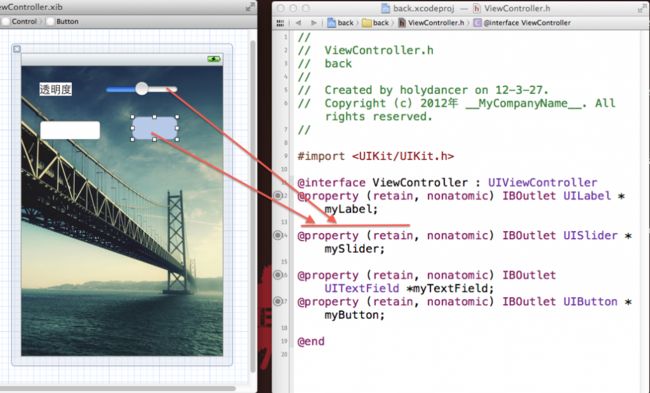Screen dimensions: 650x393
Task: Click the horizontal scrollbar under the canvas
Action: pyautogui.click(x=117, y=389)
